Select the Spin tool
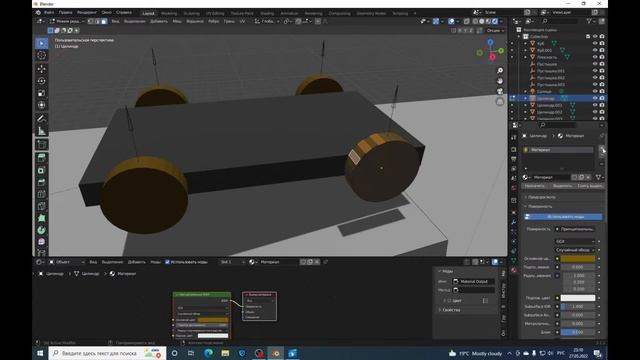Image resolution: width=640 pixels, height=360 pixels. coord(42,230)
